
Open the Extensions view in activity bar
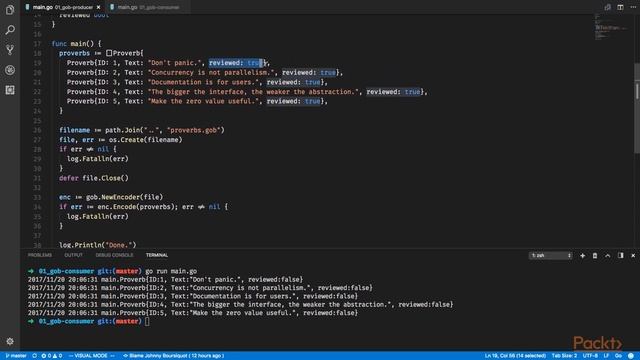pos(10,90)
